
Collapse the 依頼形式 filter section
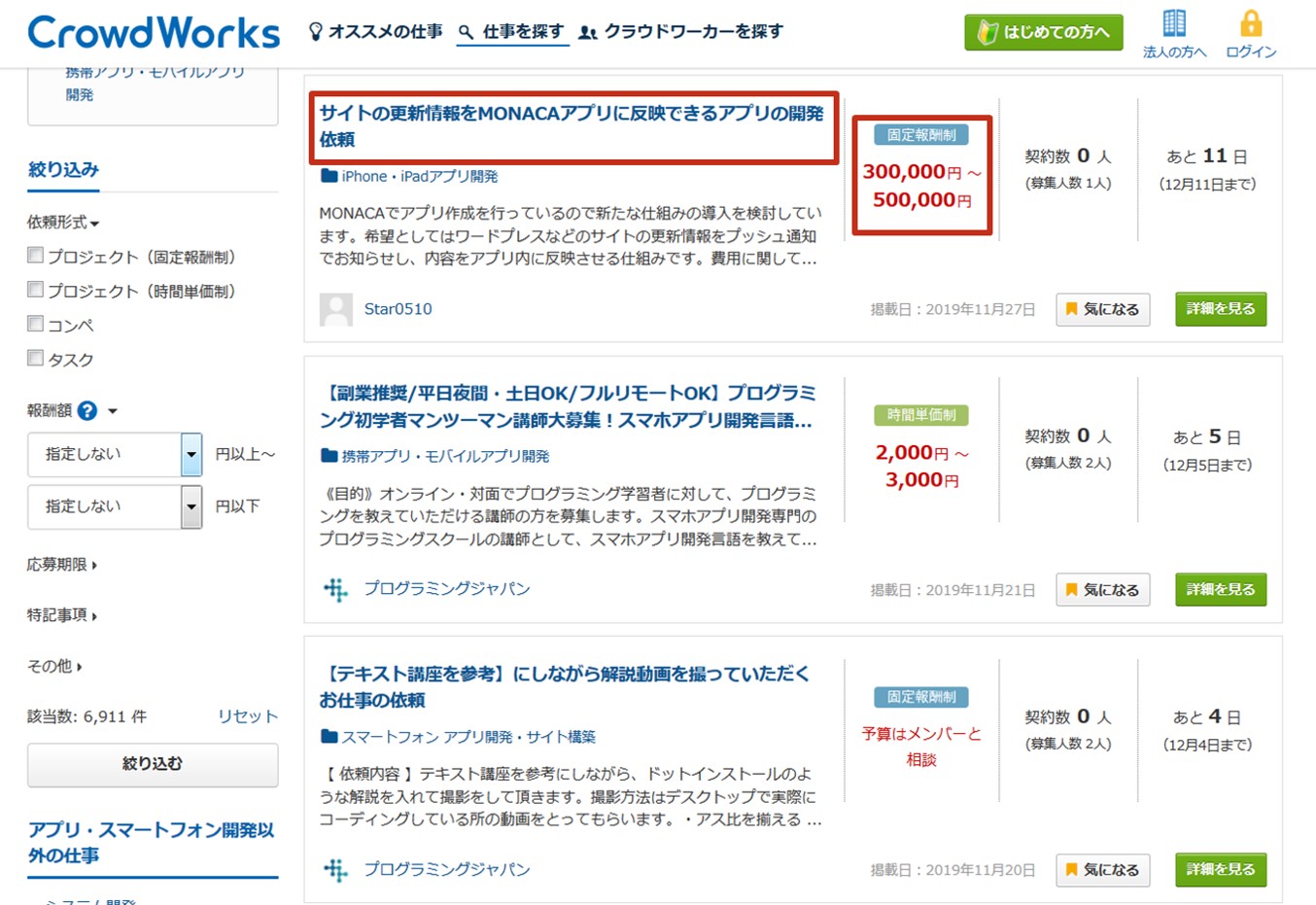(x=63, y=223)
